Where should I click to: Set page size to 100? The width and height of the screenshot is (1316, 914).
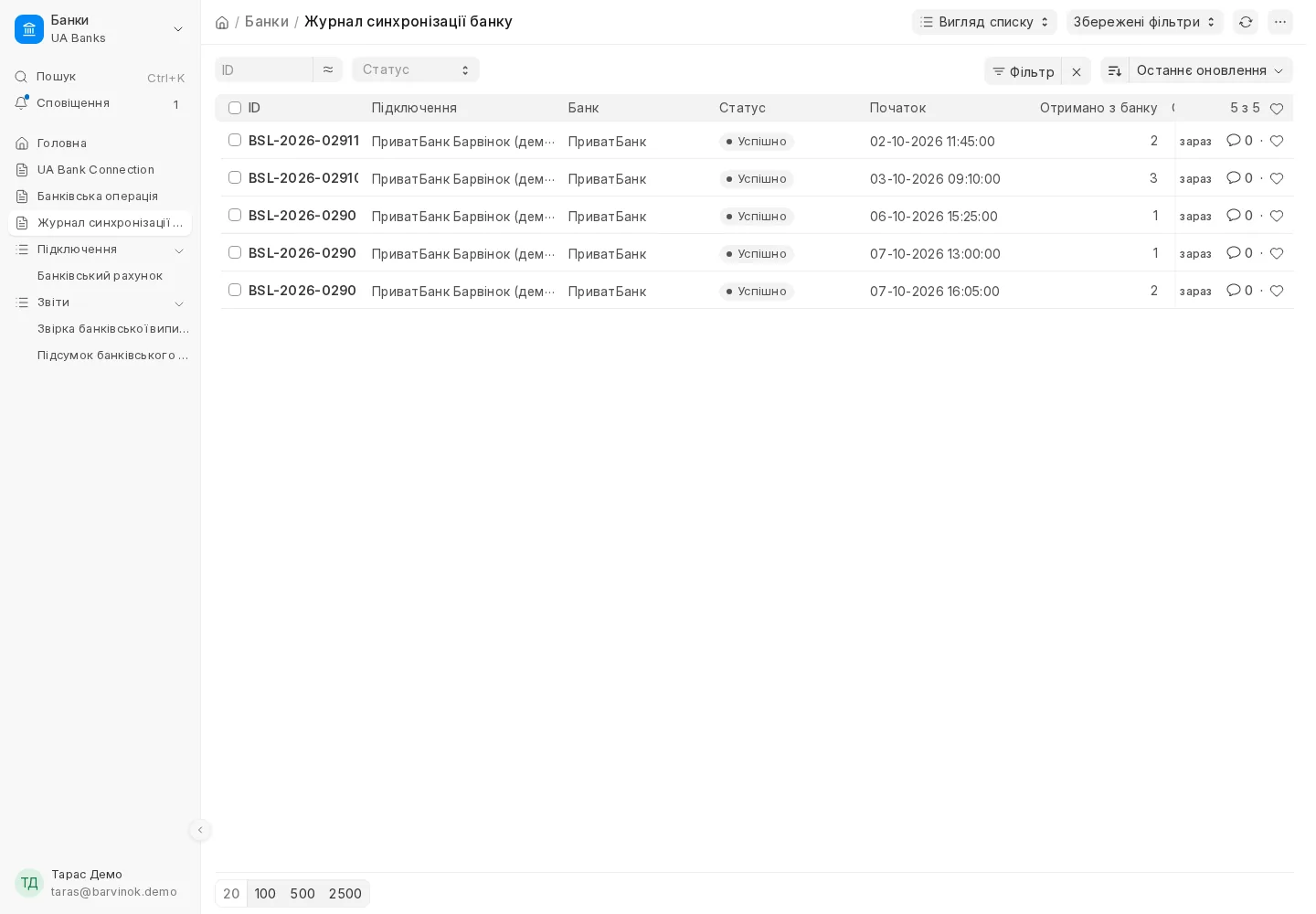(265, 894)
